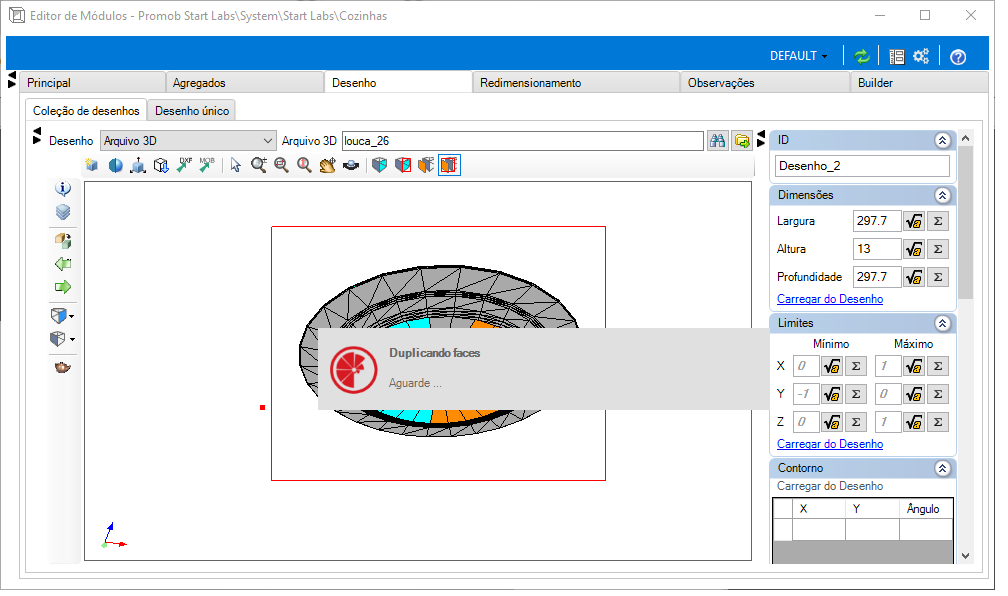Click the orange-face box icon
1008x596 pixels.
pos(426,165)
